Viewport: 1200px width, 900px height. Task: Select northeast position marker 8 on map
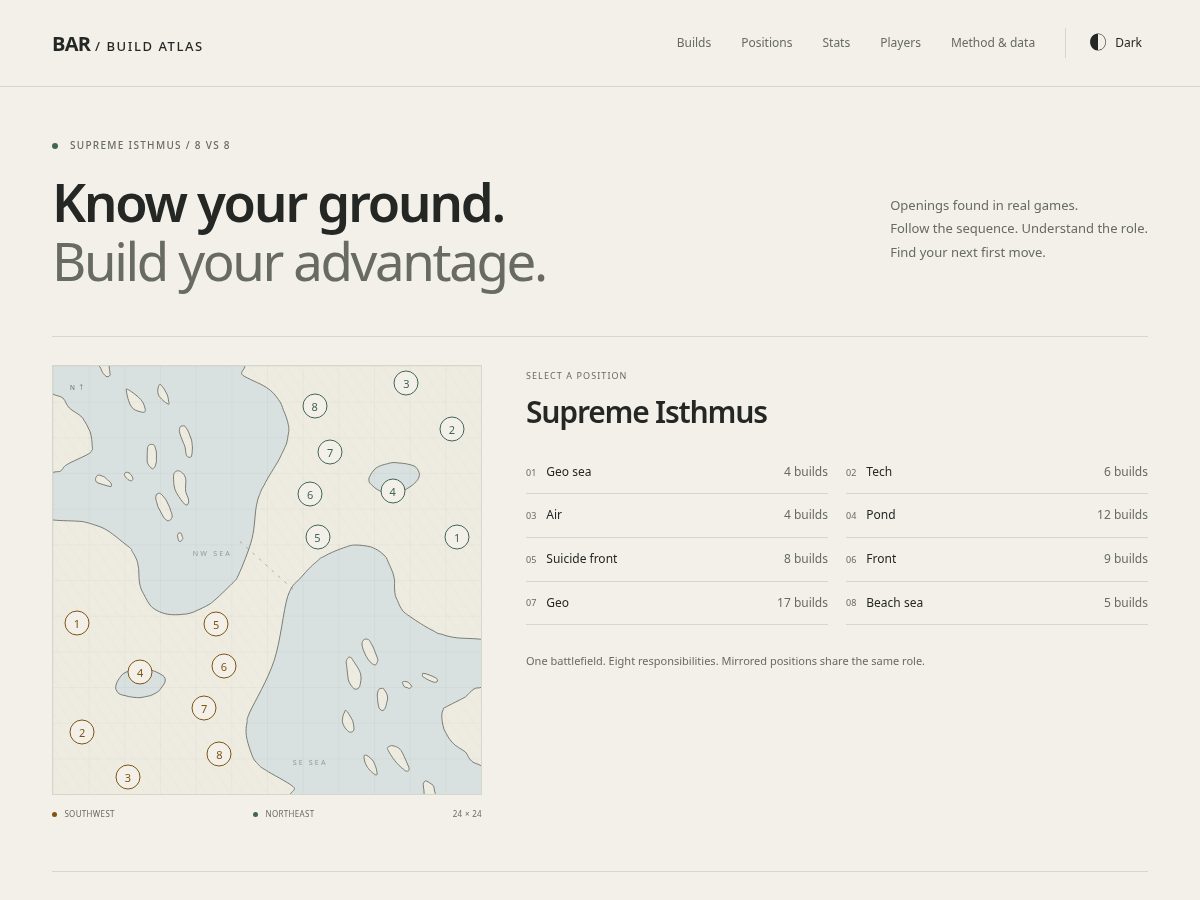coord(314,406)
